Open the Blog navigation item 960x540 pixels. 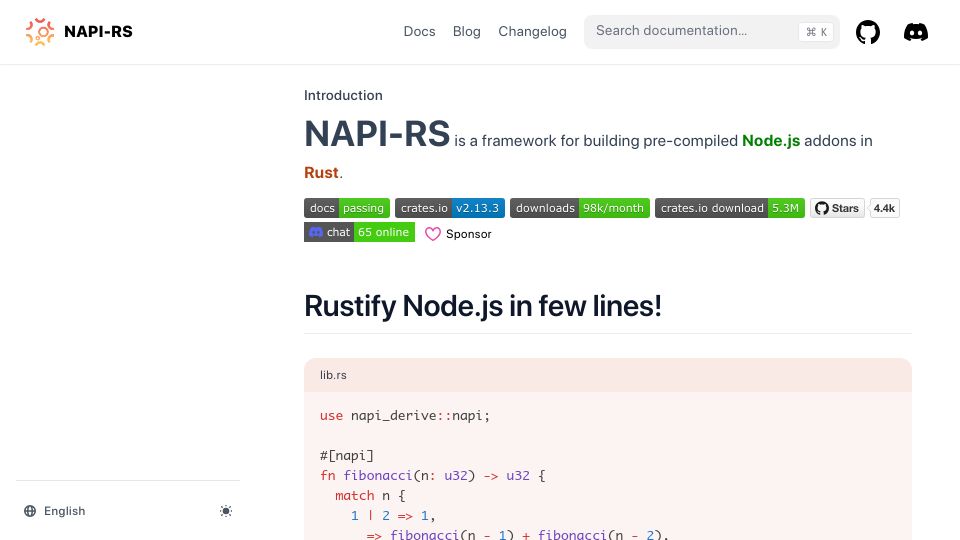[467, 31]
